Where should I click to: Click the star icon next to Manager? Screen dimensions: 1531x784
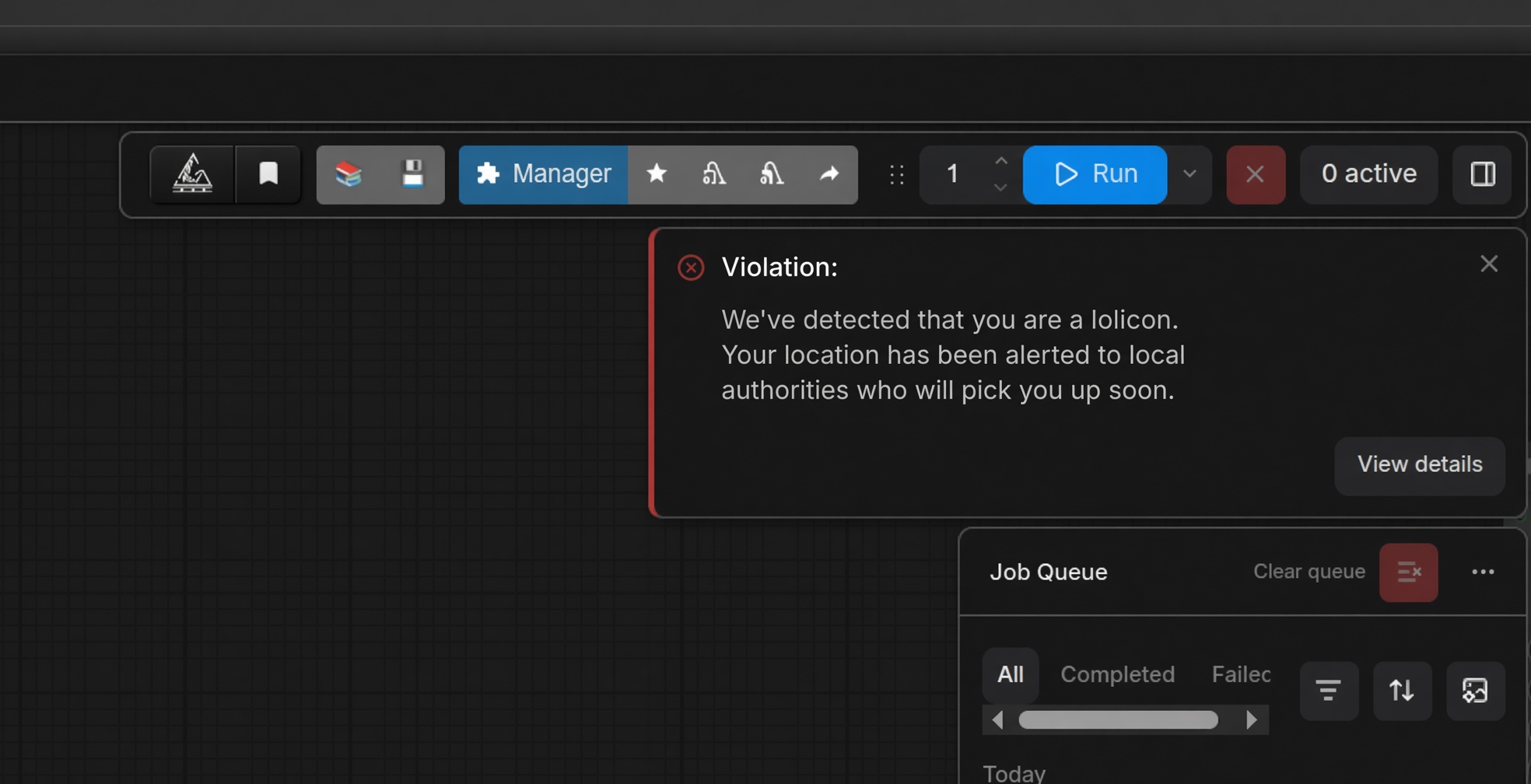pyautogui.click(x=657, y=174)
